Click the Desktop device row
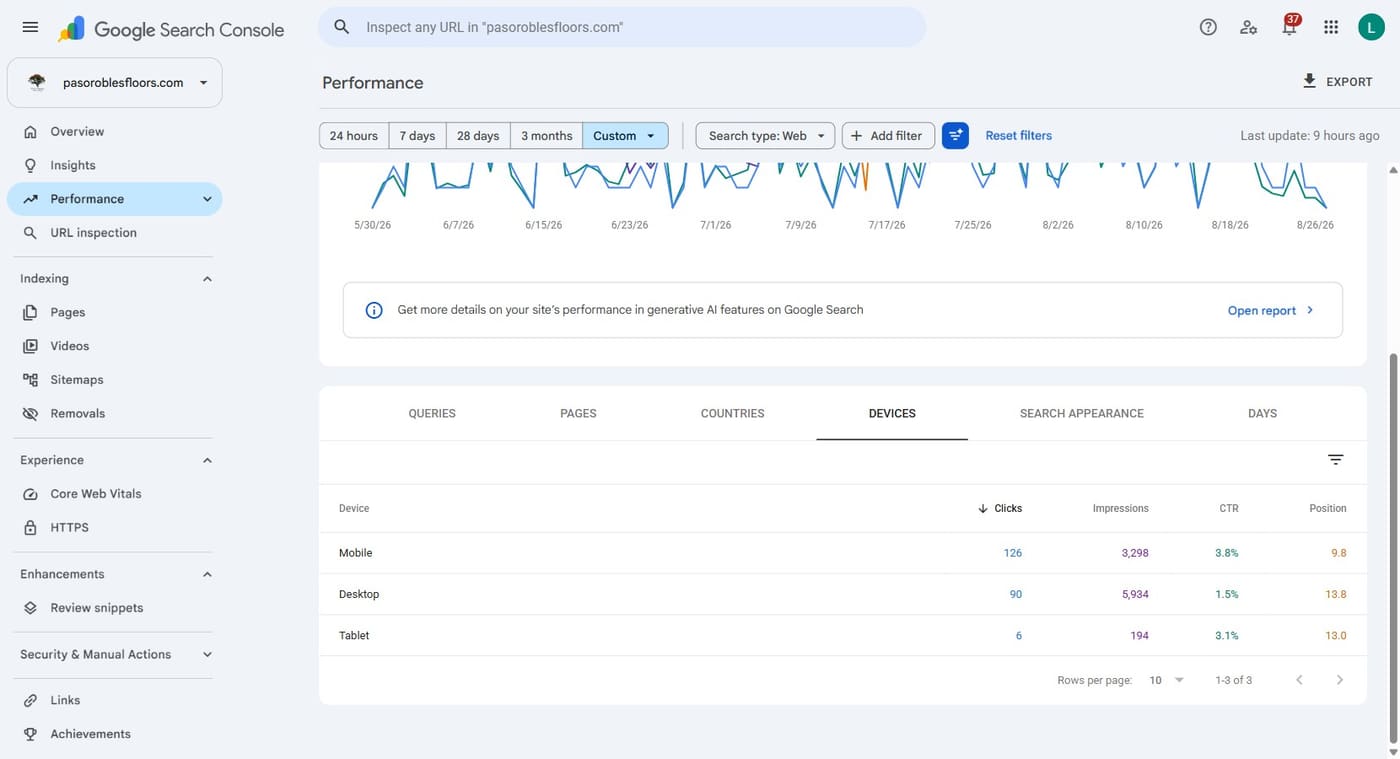The width and height of the screenshot is (1400, 759). click(x=843, y=594)
